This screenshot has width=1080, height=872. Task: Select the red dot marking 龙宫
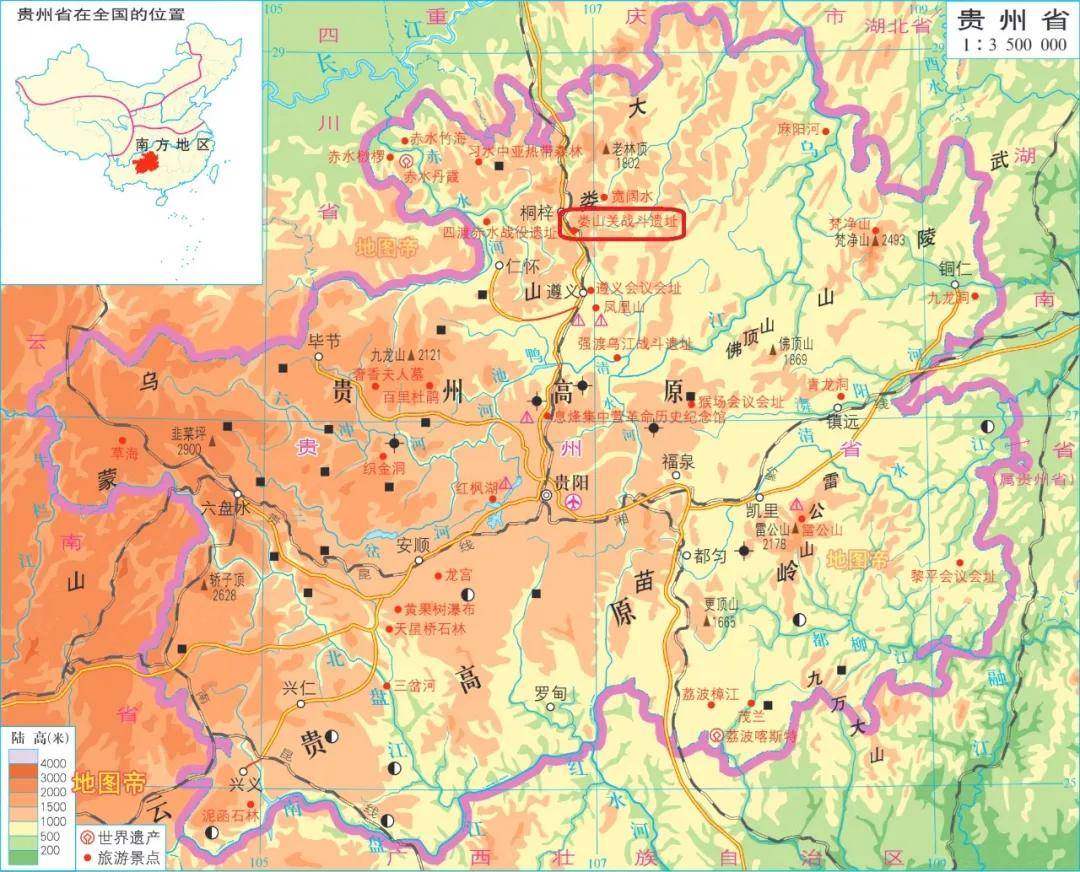pos(438,576)
